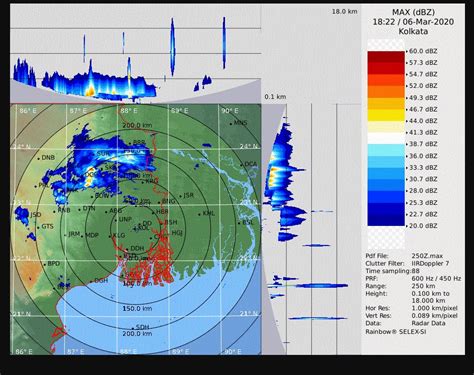
Task: Select the DNB station label
Action: (48, 158)
